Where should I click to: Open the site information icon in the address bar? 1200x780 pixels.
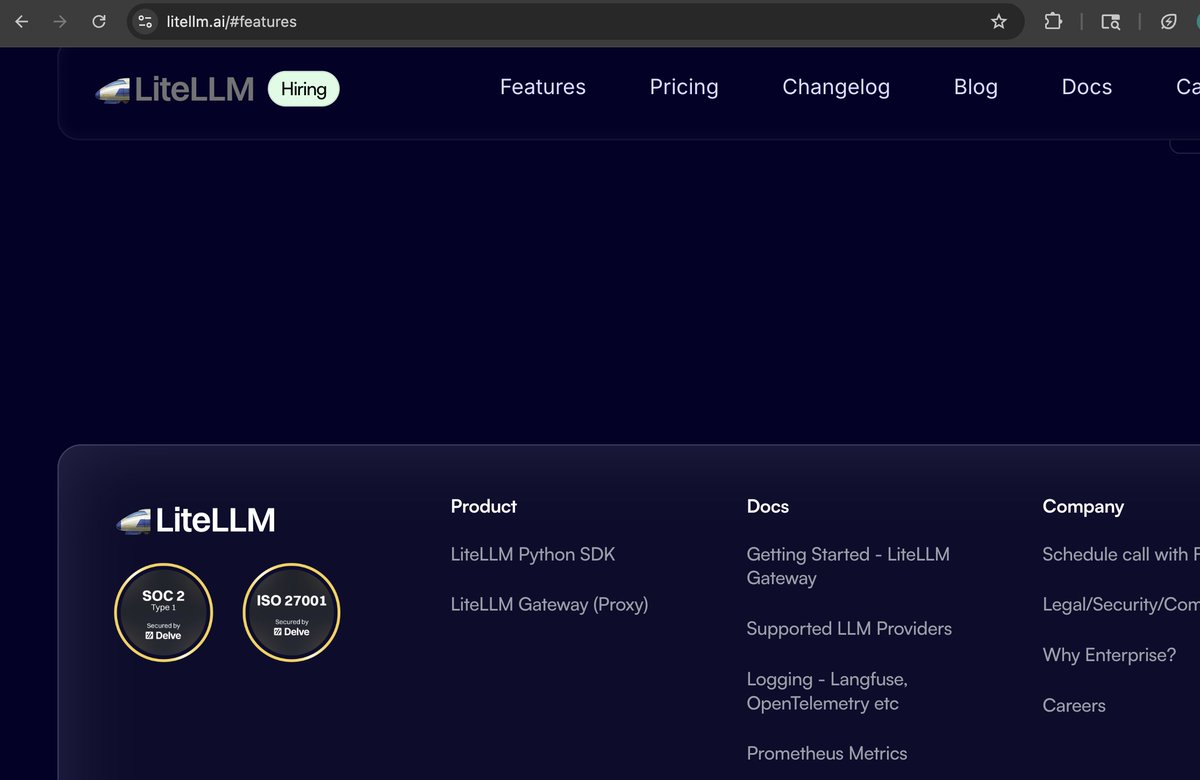coord(145,21)
